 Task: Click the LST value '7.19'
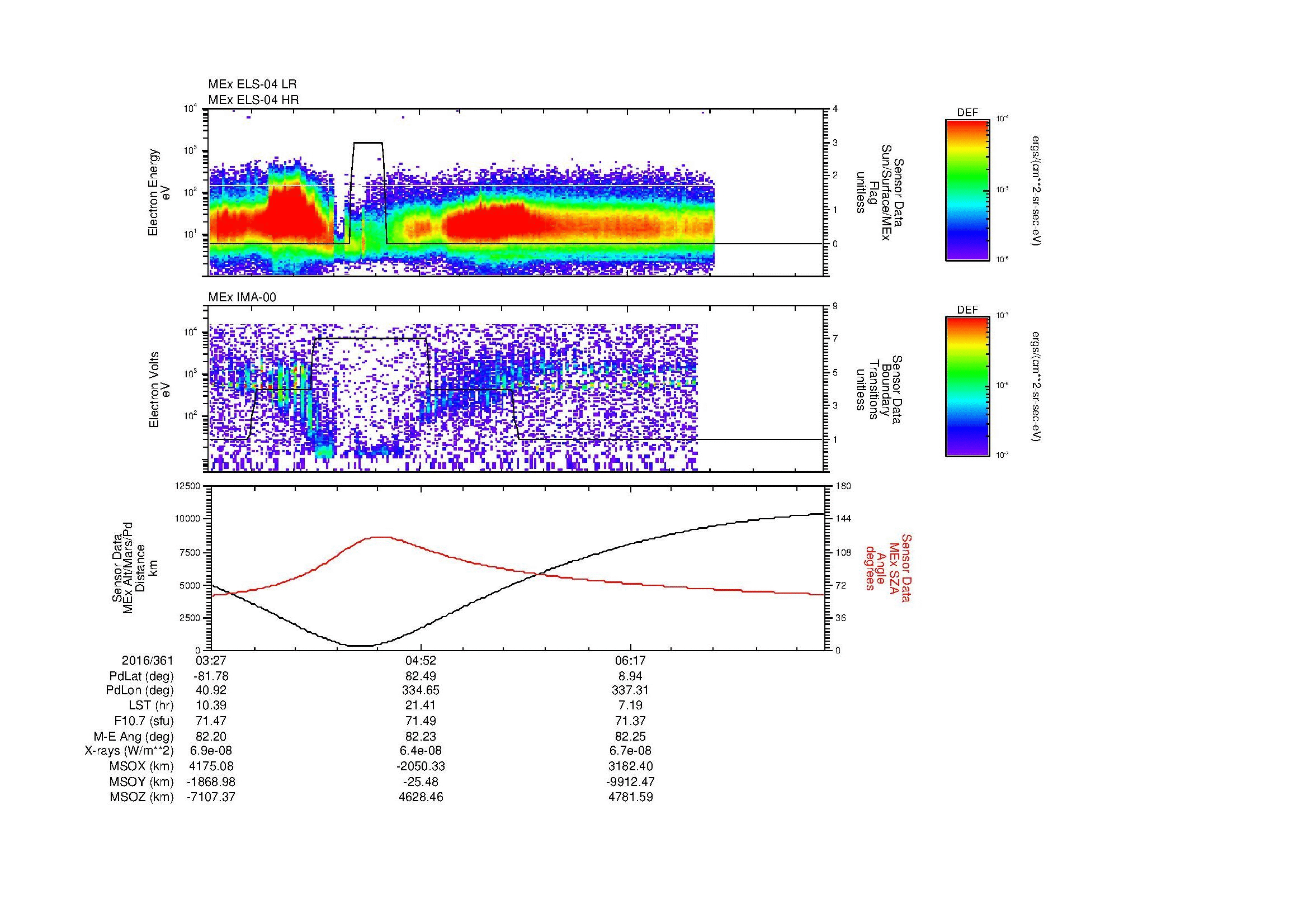(631, 706)
